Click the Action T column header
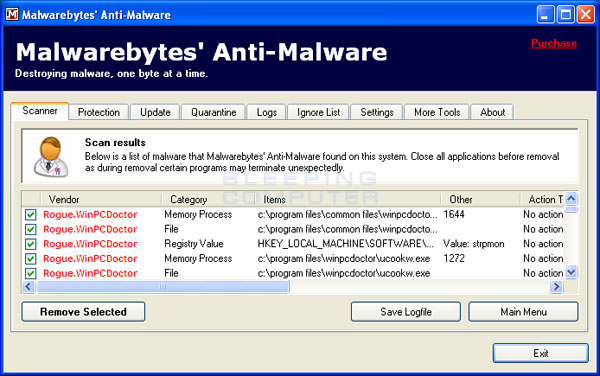 (x=542, y=199)
